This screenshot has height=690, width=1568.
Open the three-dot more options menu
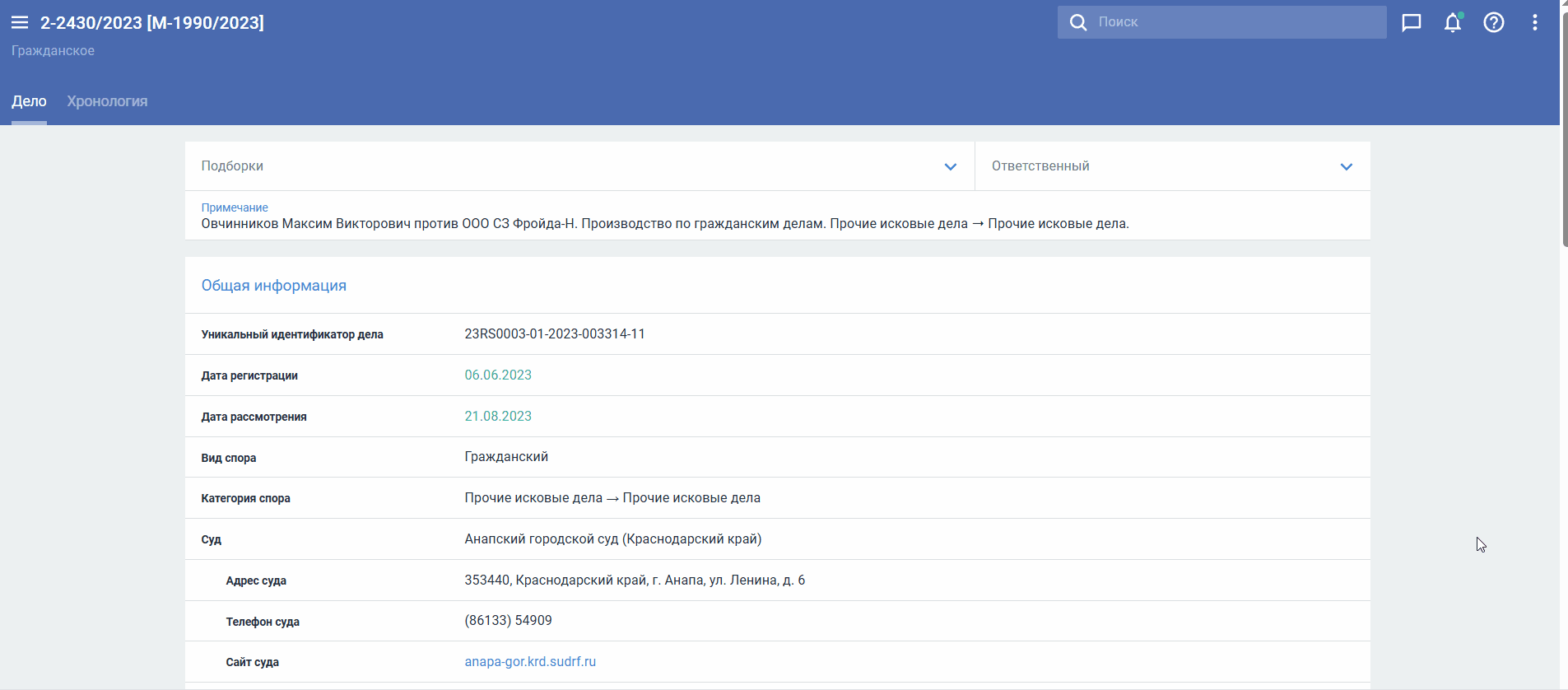click(1535, 22)
